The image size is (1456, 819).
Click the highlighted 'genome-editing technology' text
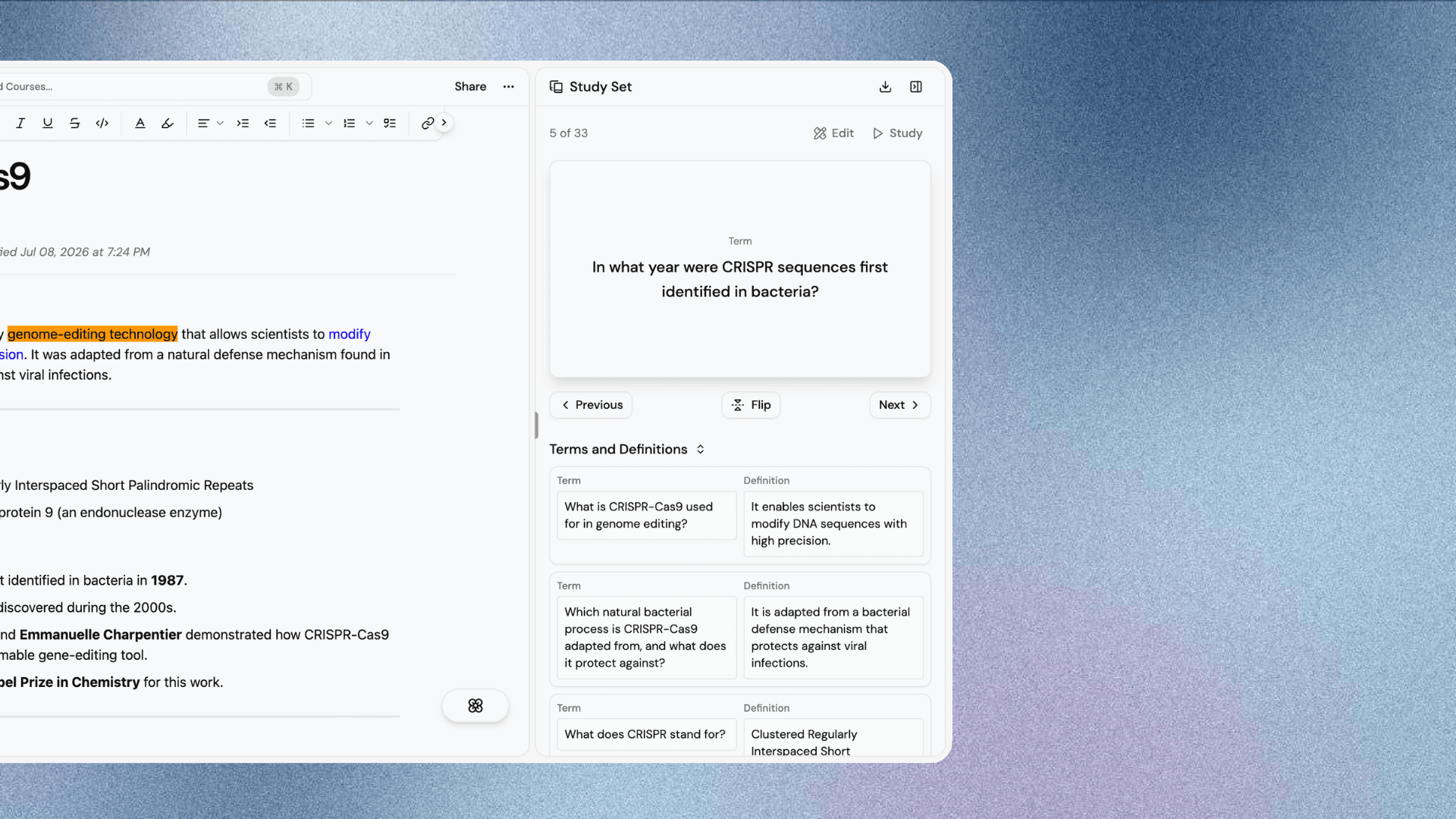click(x=93, y=334)
